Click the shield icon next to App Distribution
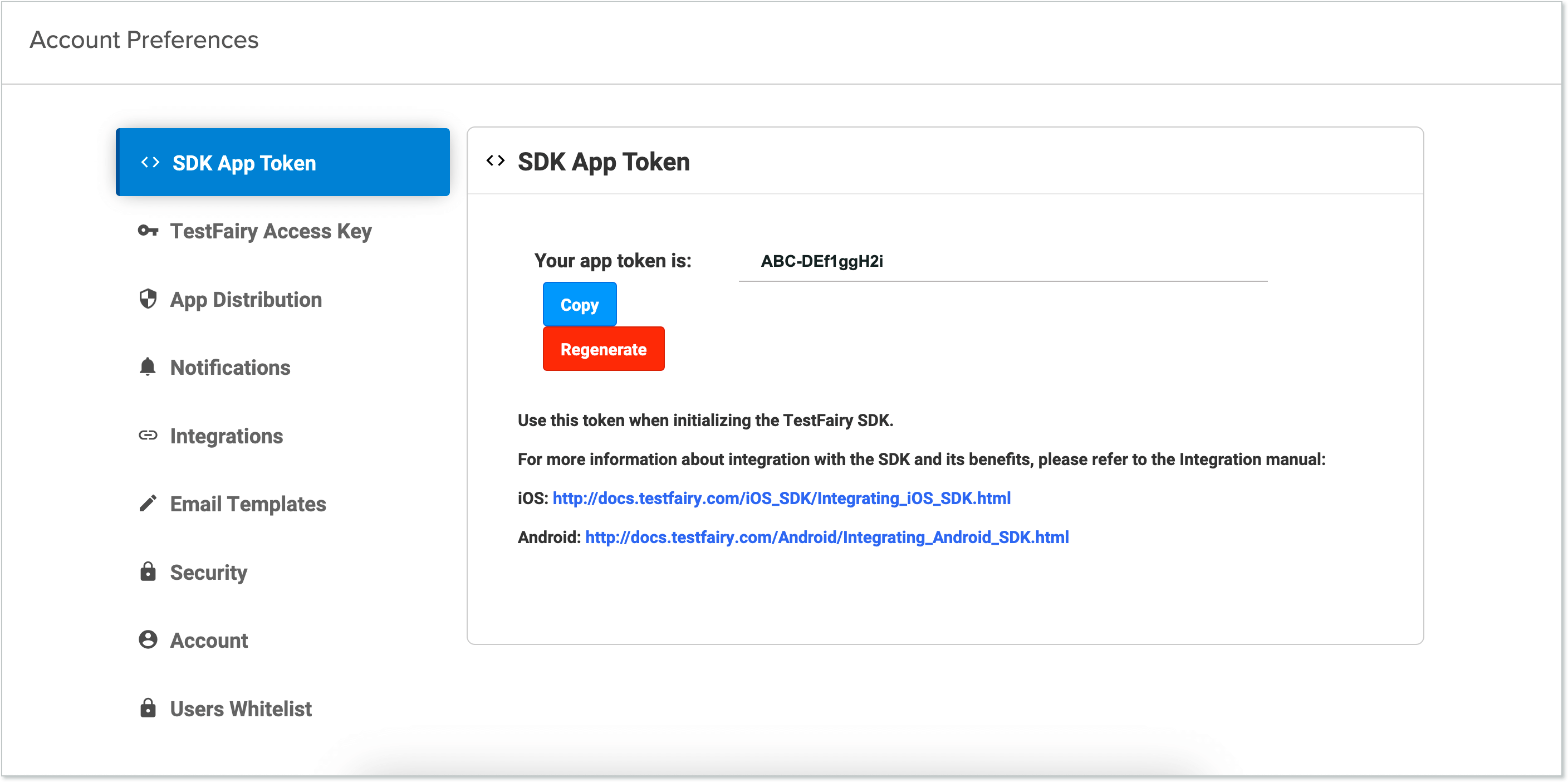 (x=149, y=300)
